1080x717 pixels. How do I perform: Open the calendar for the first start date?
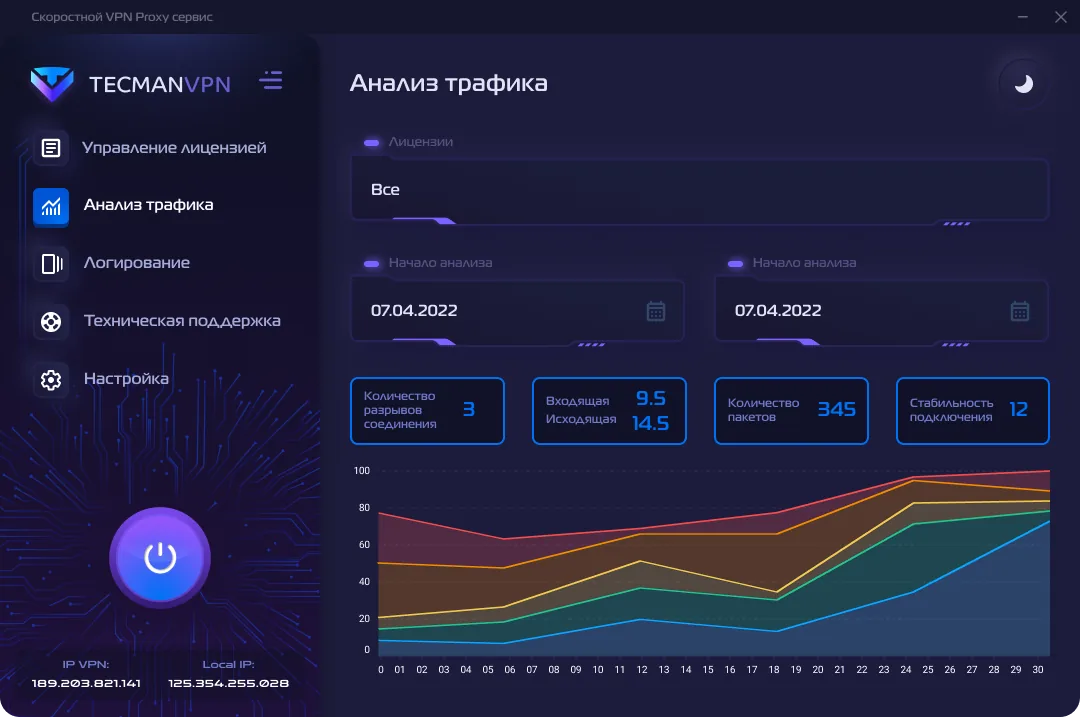click(656, 311)
